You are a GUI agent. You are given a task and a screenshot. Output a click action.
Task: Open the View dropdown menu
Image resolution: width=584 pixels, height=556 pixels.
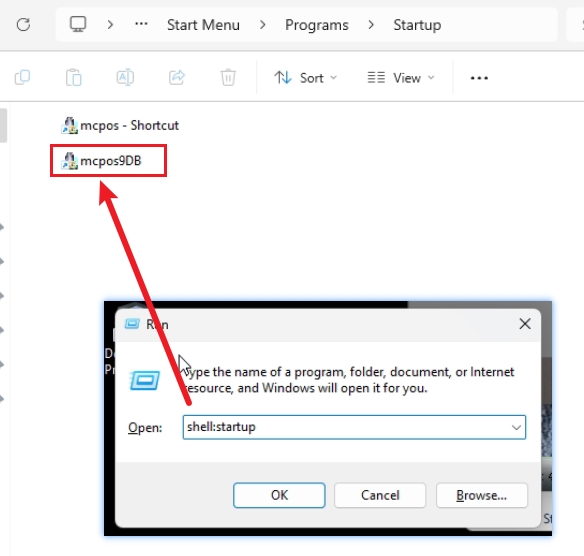[401, 78]
